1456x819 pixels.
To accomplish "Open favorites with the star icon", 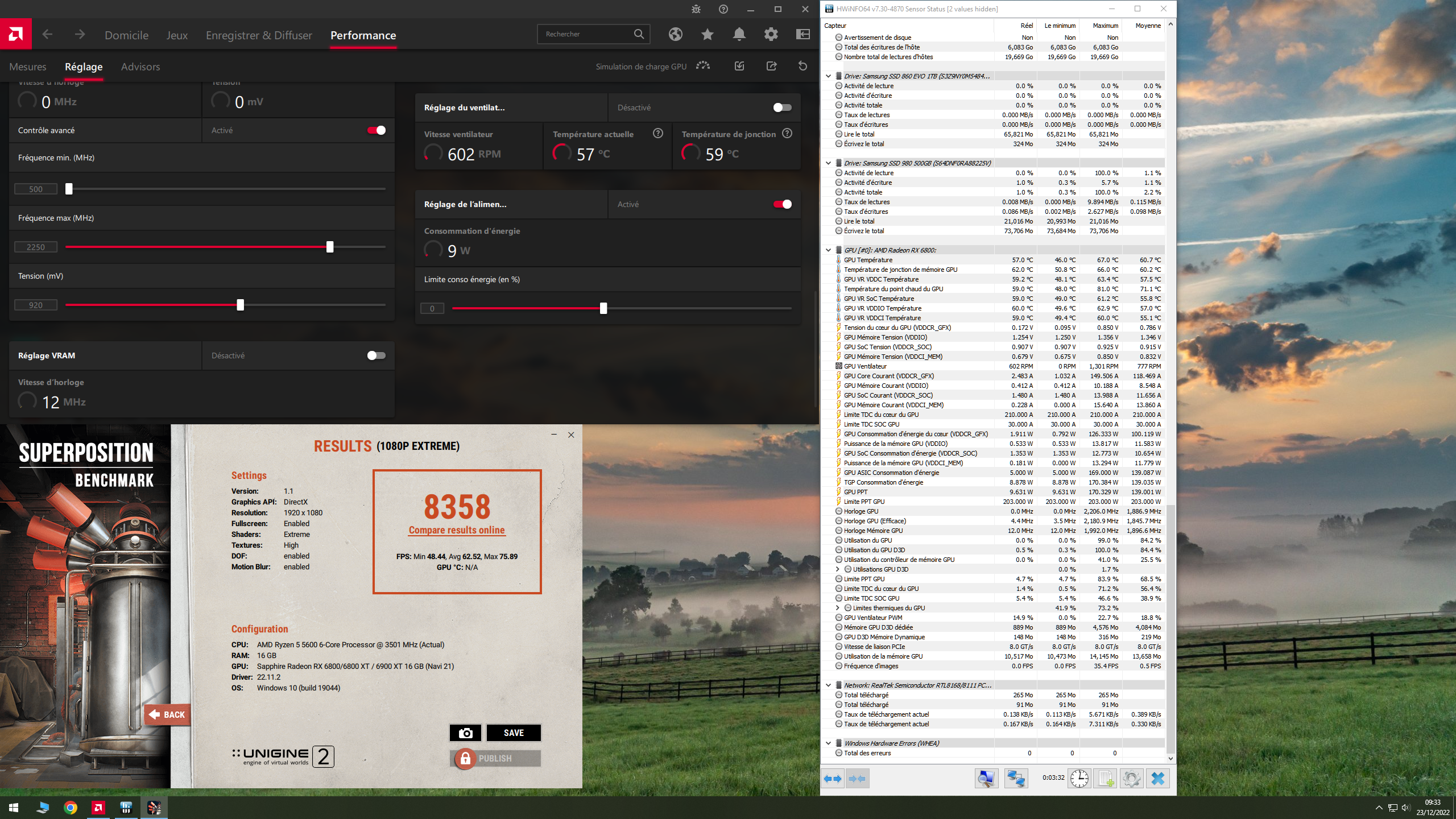I will click(708, 35).
